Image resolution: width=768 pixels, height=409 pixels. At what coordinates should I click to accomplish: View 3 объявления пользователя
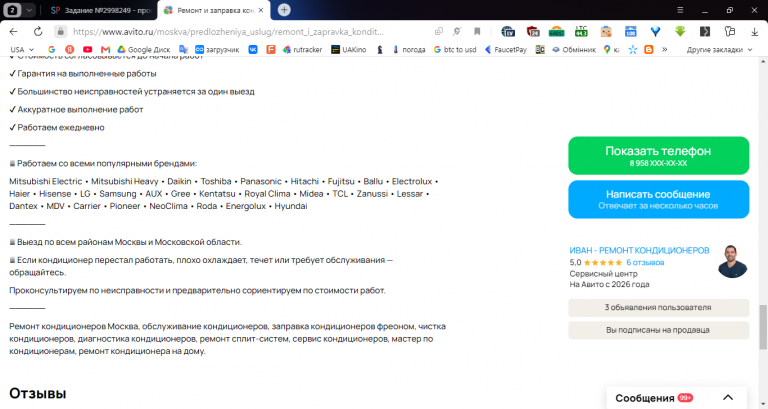coord(658,308)
